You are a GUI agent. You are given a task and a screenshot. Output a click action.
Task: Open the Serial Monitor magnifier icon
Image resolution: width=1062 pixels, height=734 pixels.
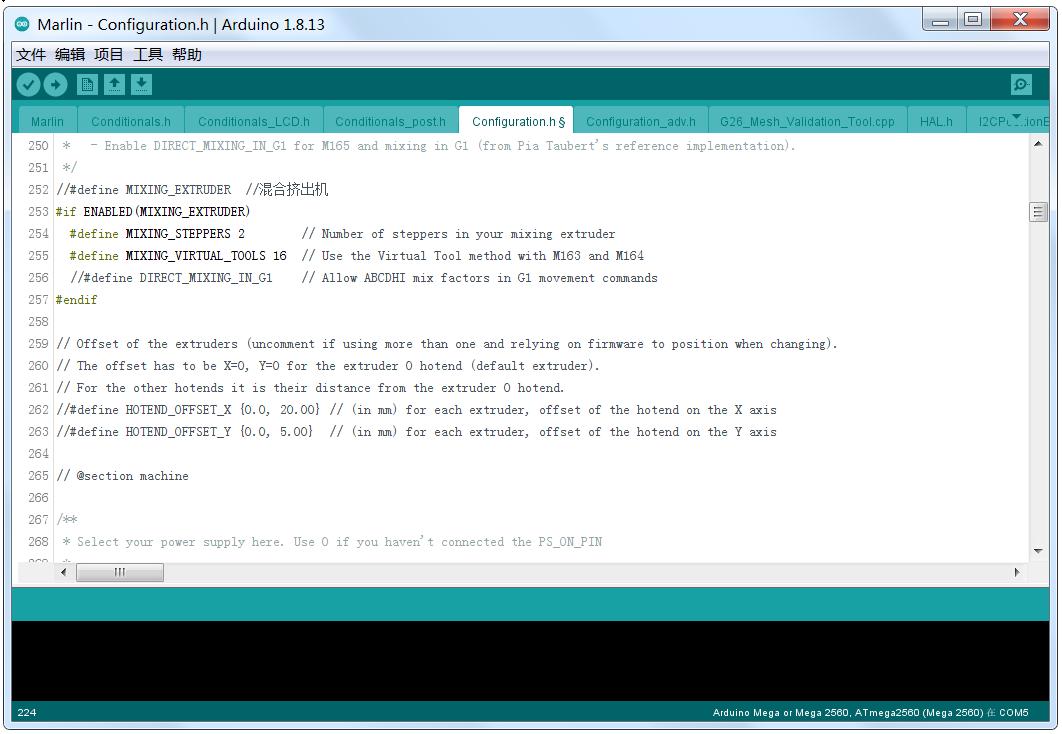tap(1021, 85)
